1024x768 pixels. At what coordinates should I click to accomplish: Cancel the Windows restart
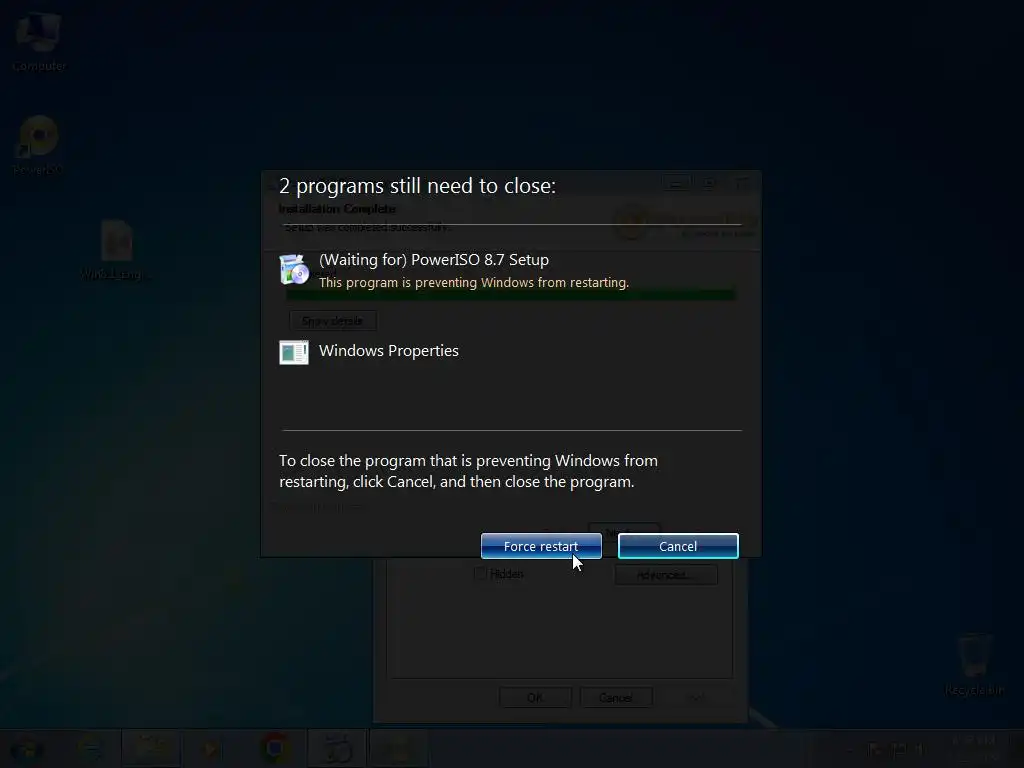click(678, 546)
